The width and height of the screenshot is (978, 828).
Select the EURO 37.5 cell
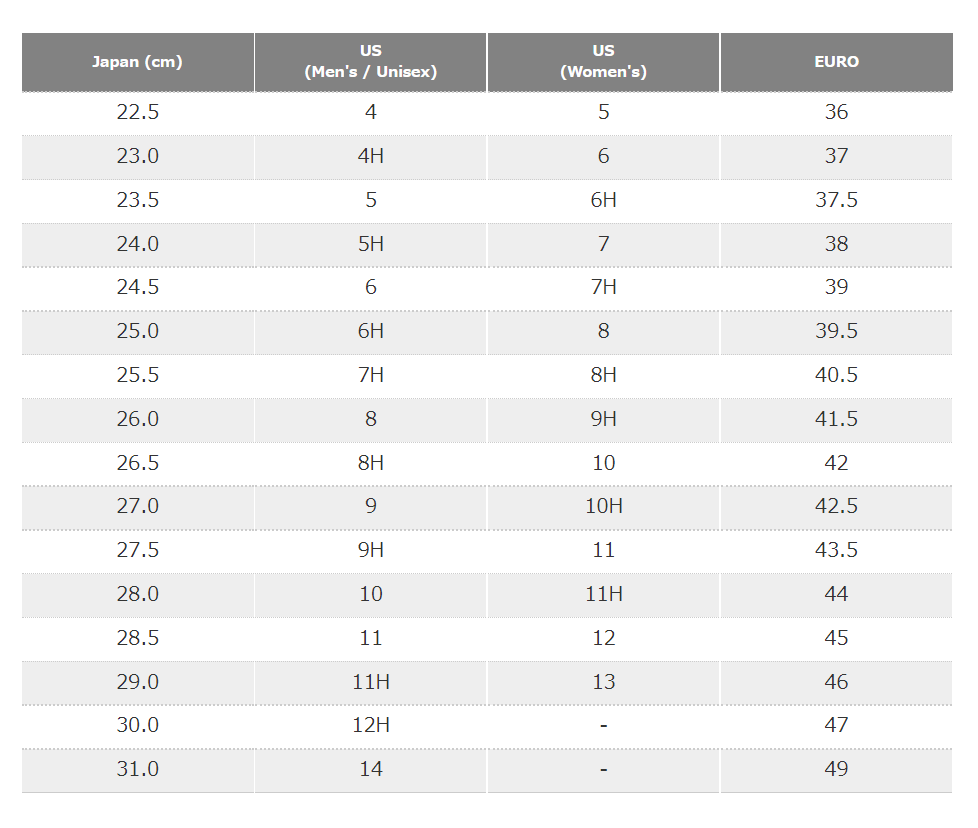click(836, 201)
